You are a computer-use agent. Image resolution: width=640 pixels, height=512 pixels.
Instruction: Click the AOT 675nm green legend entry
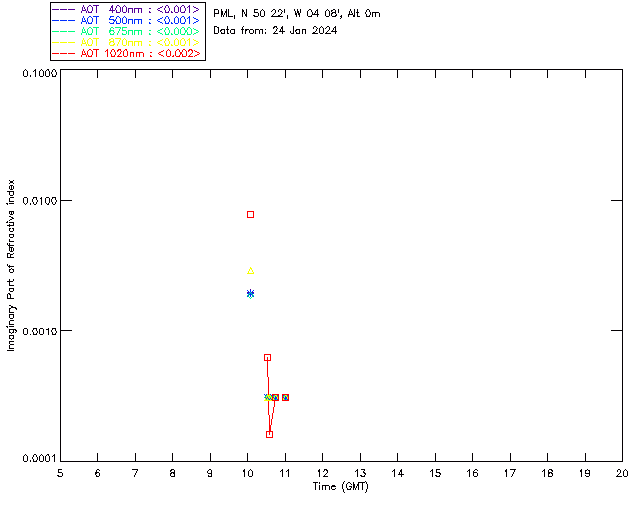(x=126, y=31)
